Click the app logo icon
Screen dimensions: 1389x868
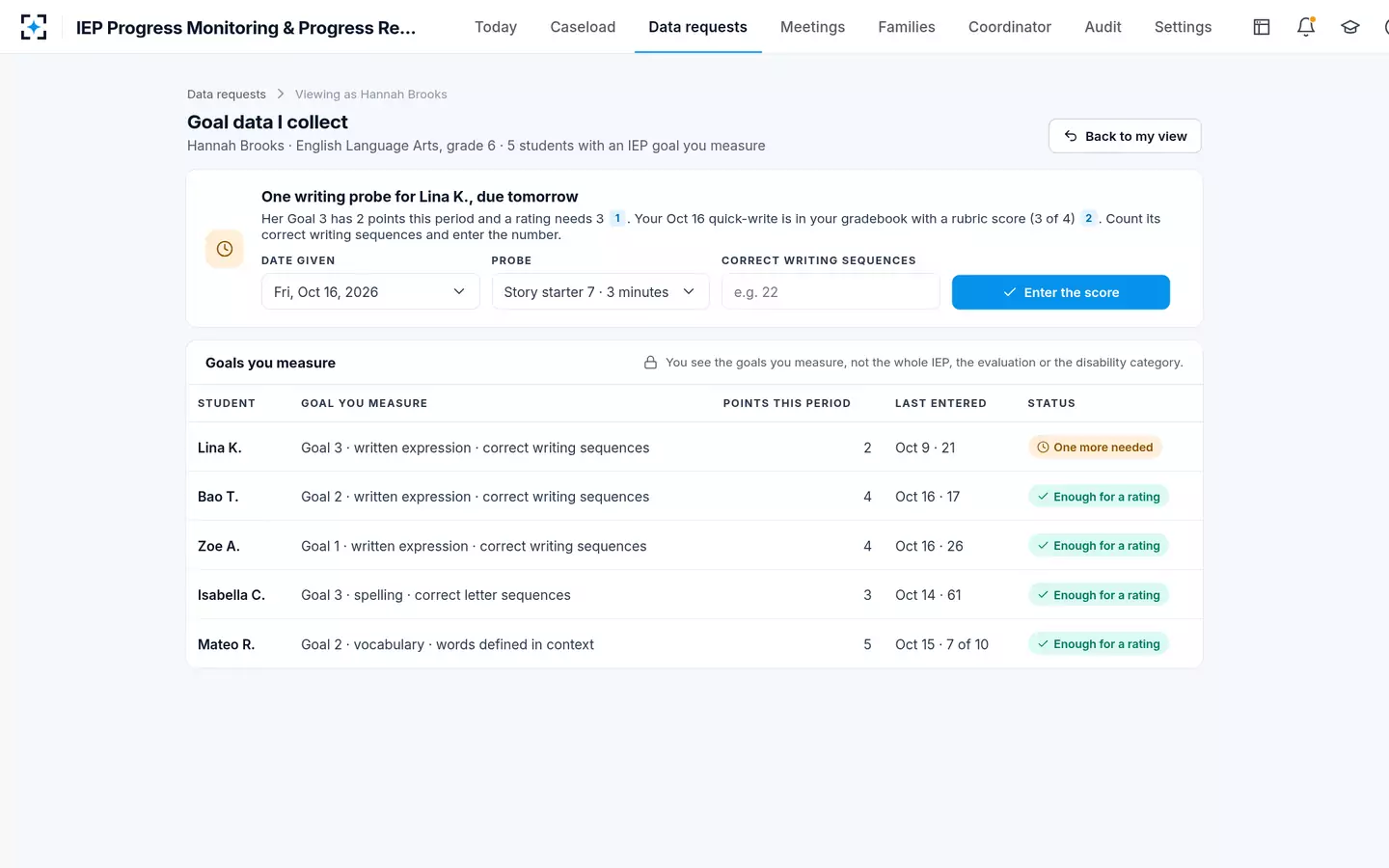34,27
